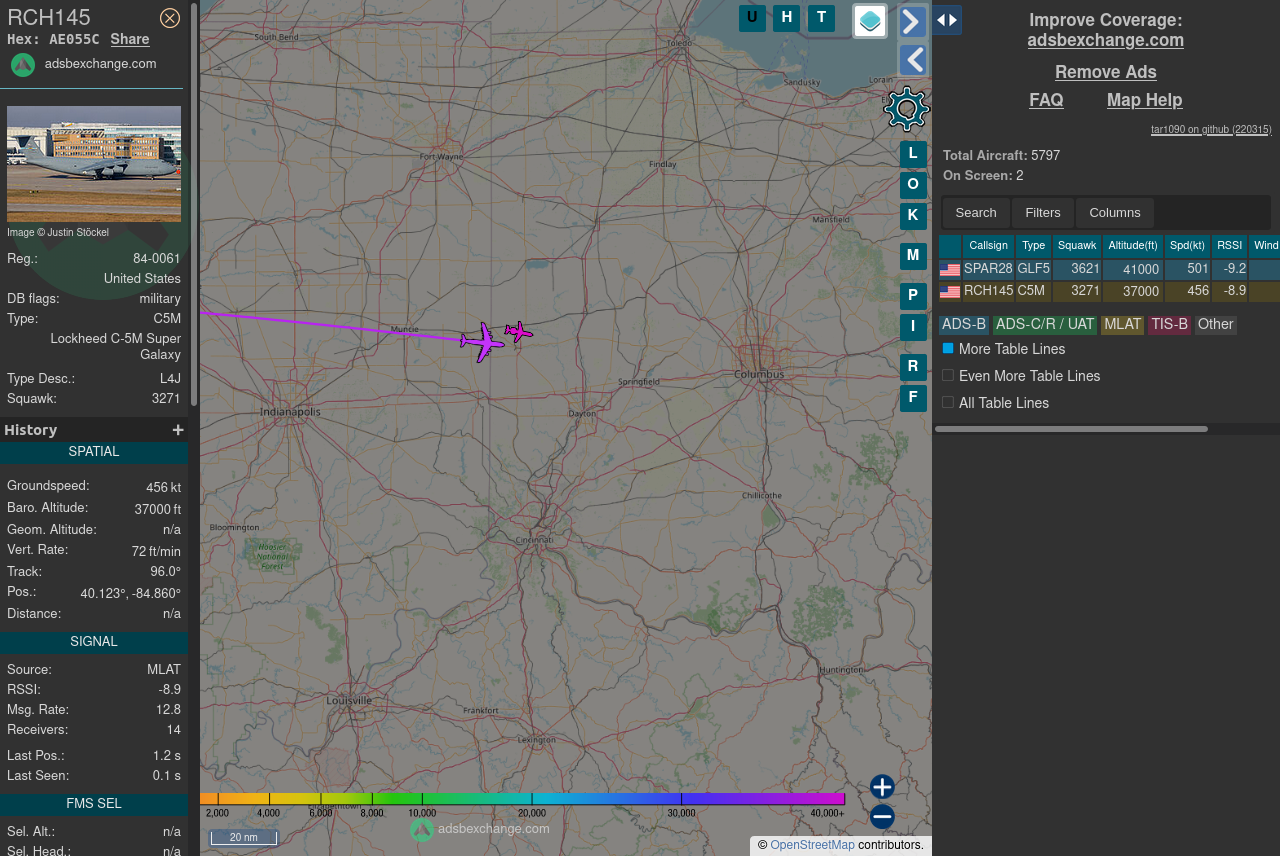Image resolution: width=1280 pixels, height=856 pixels.
Task: Toggle the T map button
Action: [x=821, y=18]
